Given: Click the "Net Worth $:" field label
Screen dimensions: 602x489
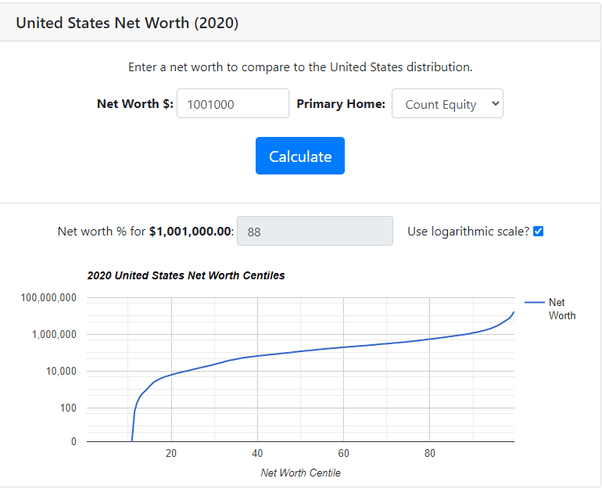Looking at the screenshot, I should 133,104.
